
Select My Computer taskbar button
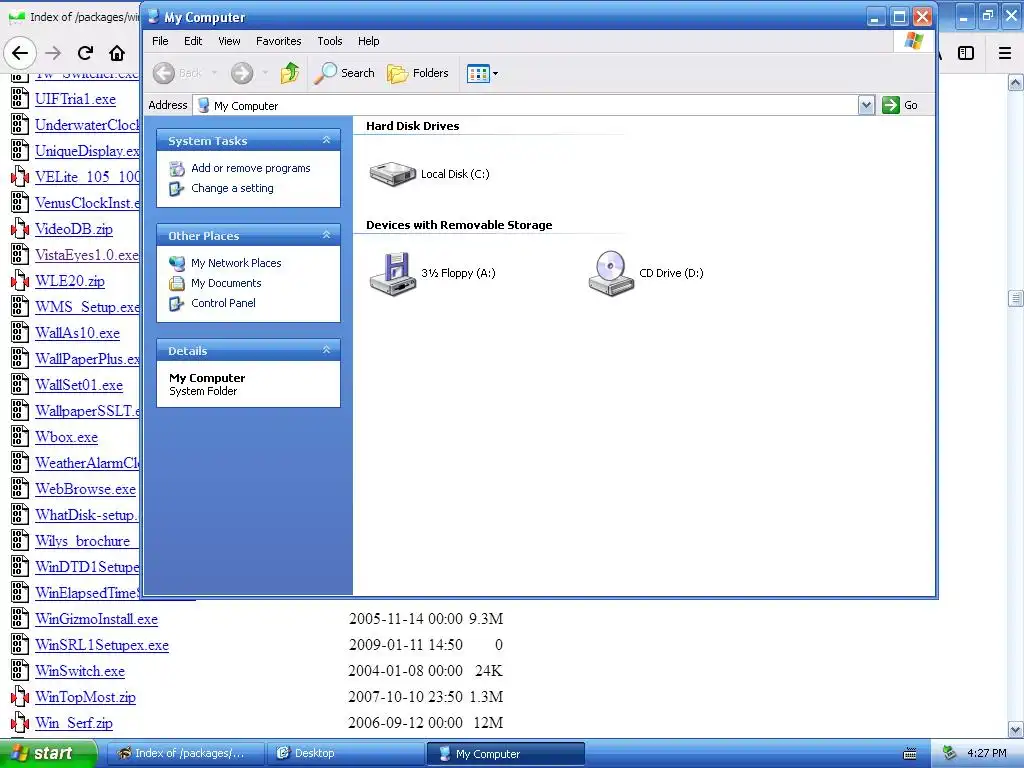click(506, 754)
